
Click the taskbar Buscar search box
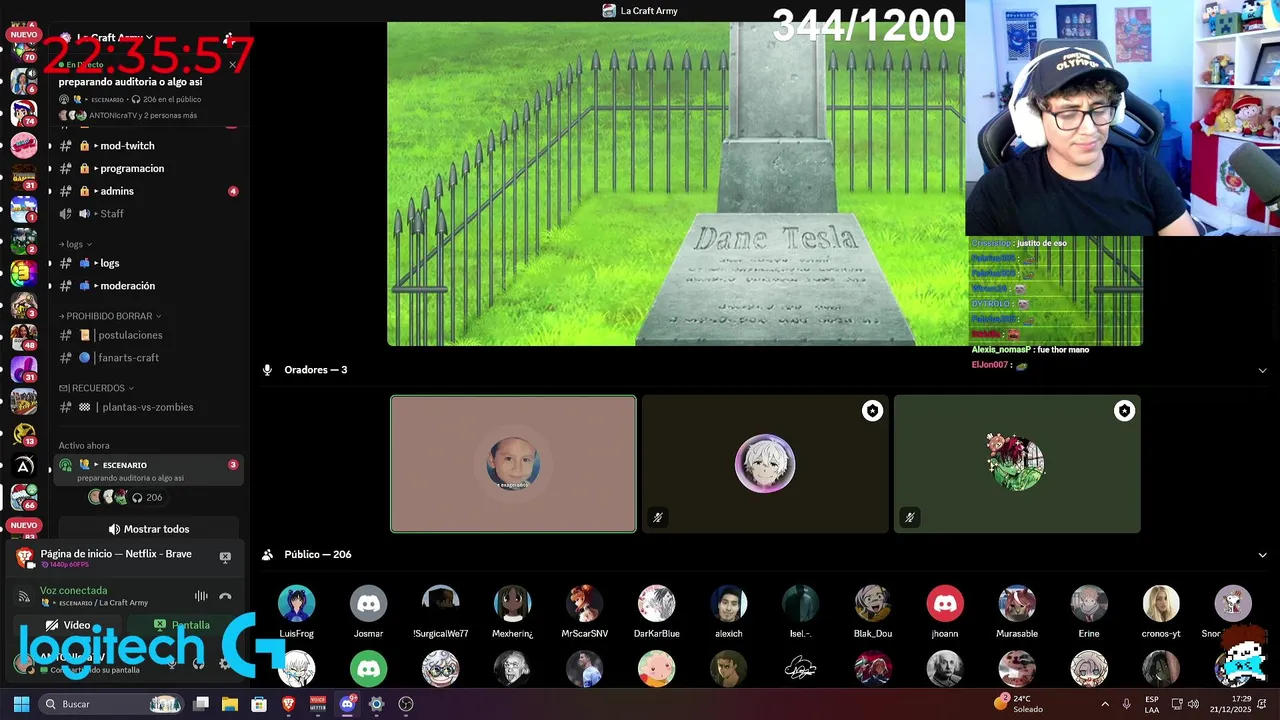[x=111, y=704]
